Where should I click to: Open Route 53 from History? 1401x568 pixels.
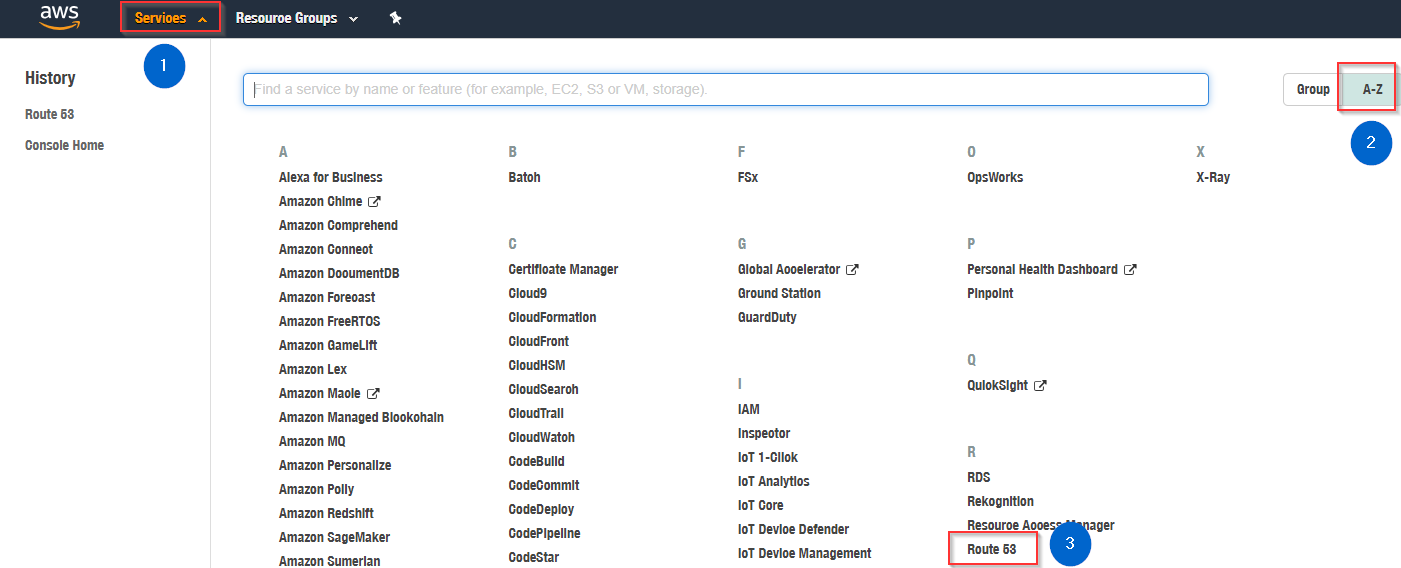50,114
